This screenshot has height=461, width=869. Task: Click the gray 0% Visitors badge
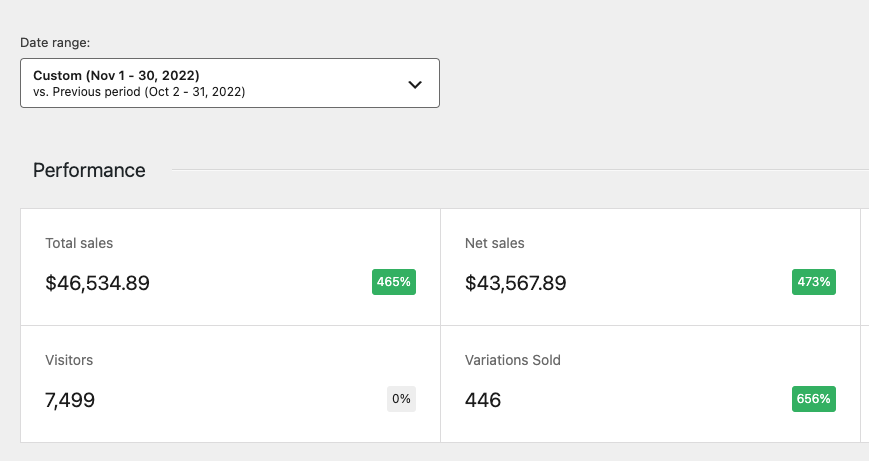point(401,399)
